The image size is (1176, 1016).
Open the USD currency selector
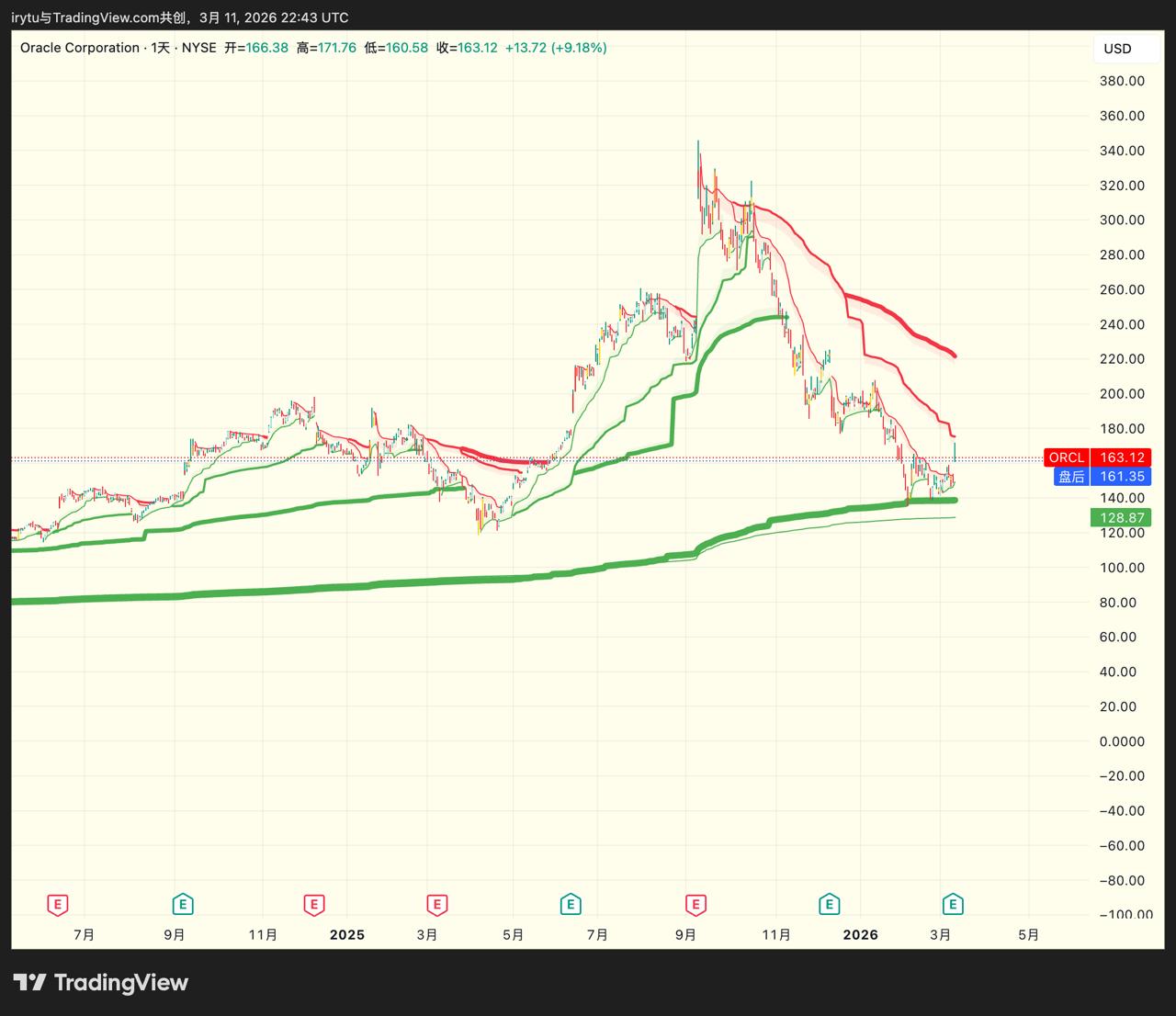tap(1117, 49)
